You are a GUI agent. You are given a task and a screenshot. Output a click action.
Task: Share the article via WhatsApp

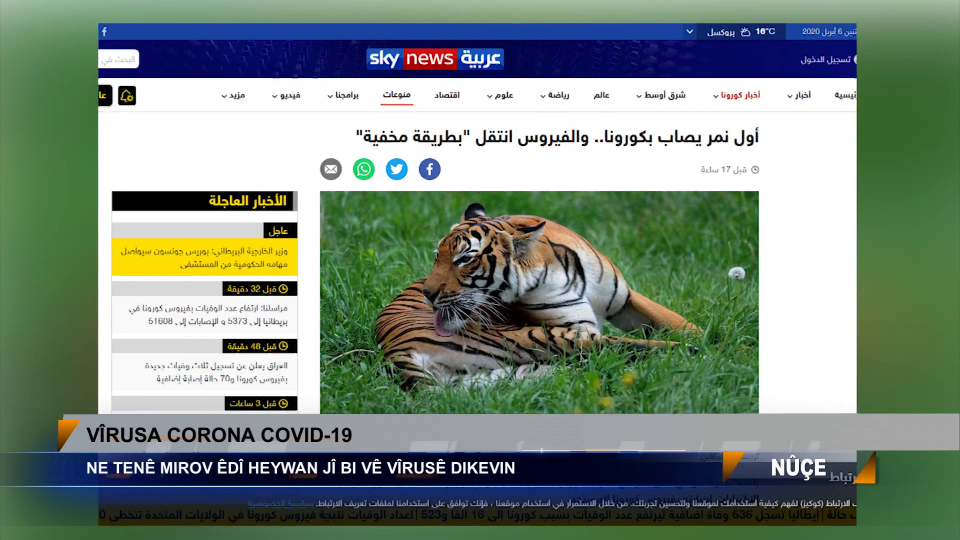(x=364, y=169)
